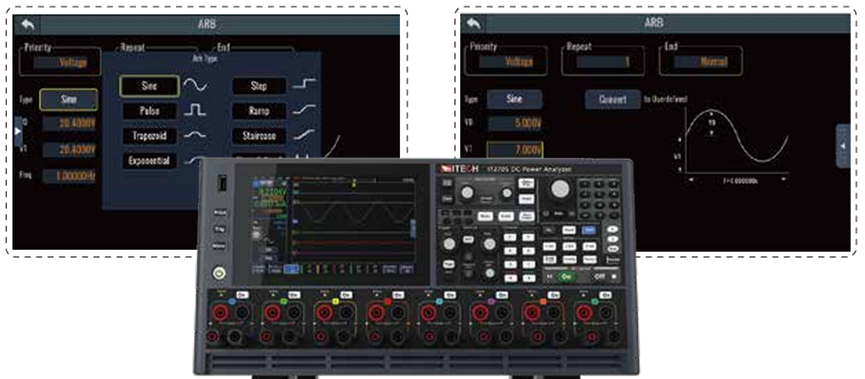This screenshot has height=379, width=865.
Task: Select the Staircase waveform option
Action: point(259,136)
